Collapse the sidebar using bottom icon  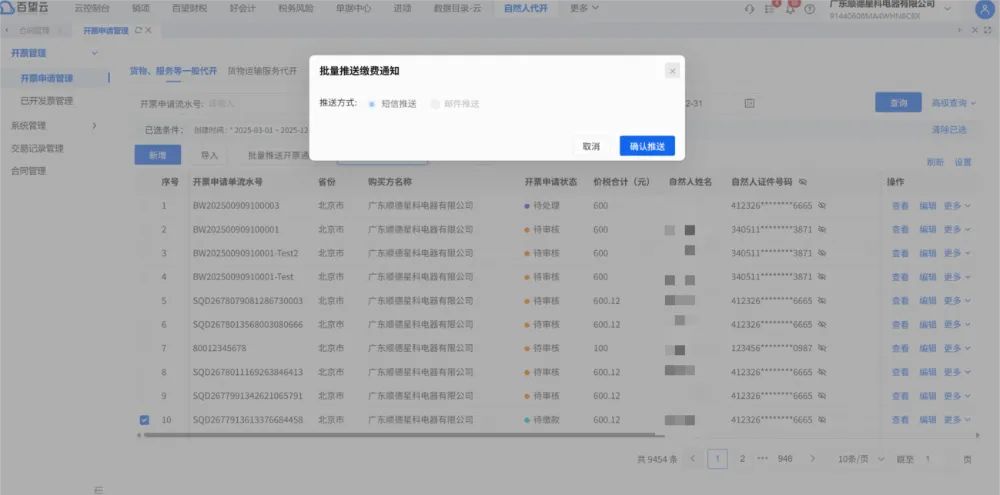(98, 489)
